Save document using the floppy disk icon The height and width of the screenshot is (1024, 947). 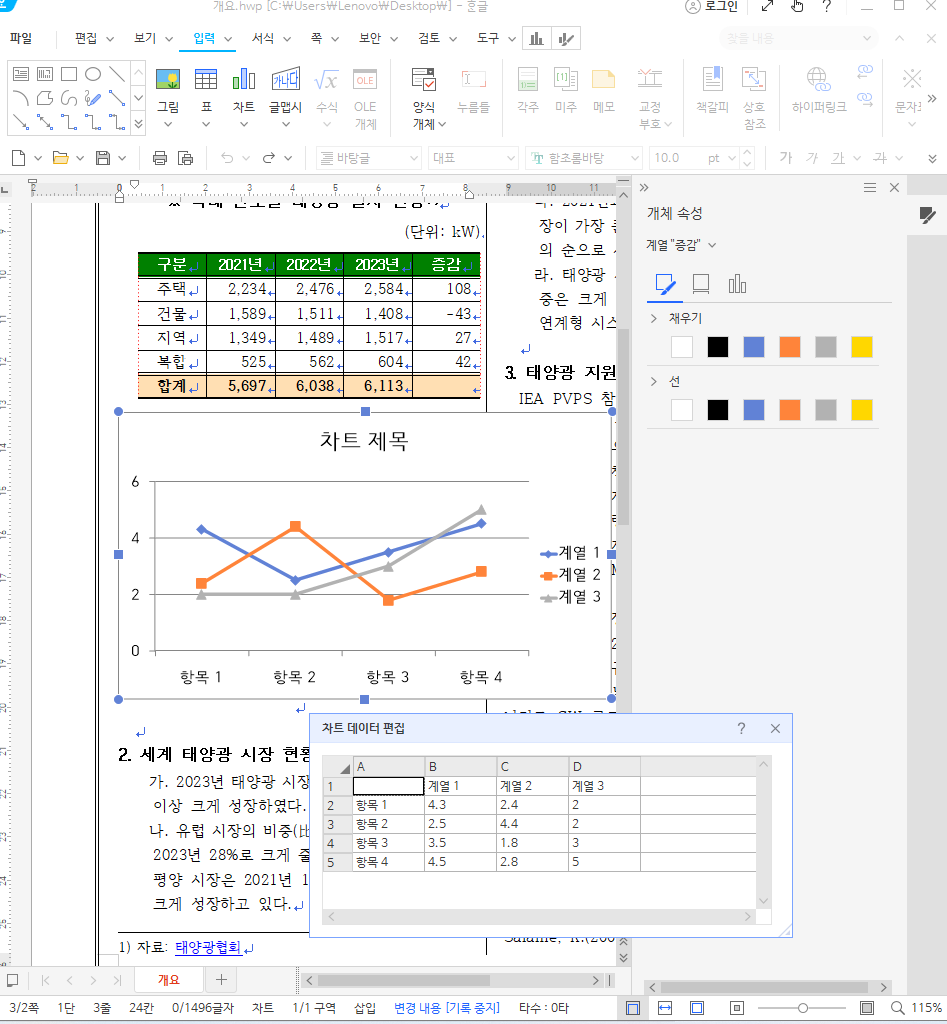click(102, 158)
